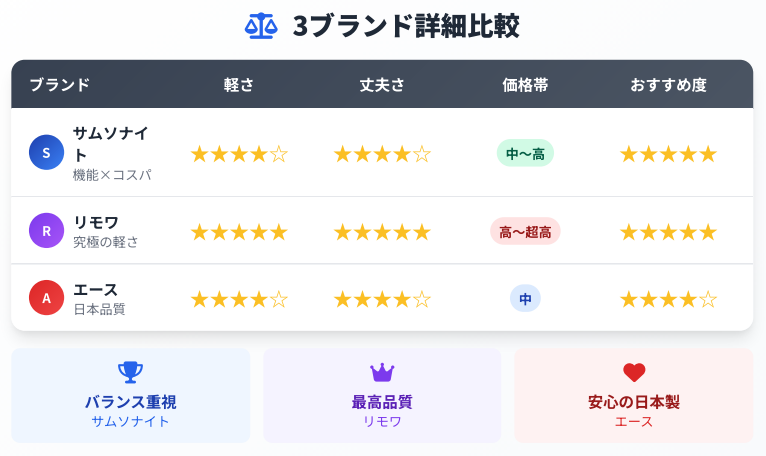
Task: Click the purple R avatar for リモワ
Action: (x=46, y=231)
